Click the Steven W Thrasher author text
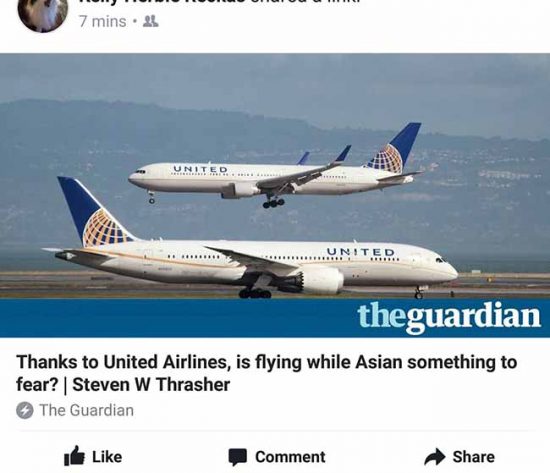Image resolution: width=550 pixels, height=473 pixels. (x=151, y=385)
